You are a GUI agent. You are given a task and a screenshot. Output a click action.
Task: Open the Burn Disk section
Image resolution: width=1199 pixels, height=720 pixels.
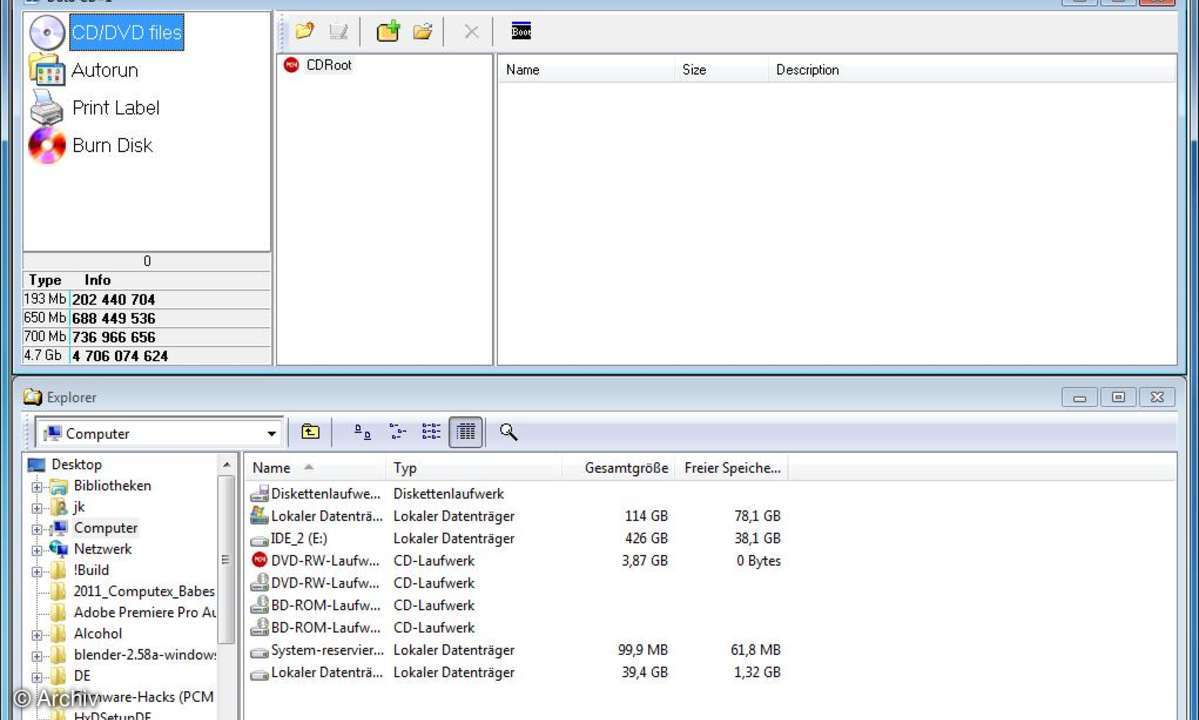coord(112,146)
